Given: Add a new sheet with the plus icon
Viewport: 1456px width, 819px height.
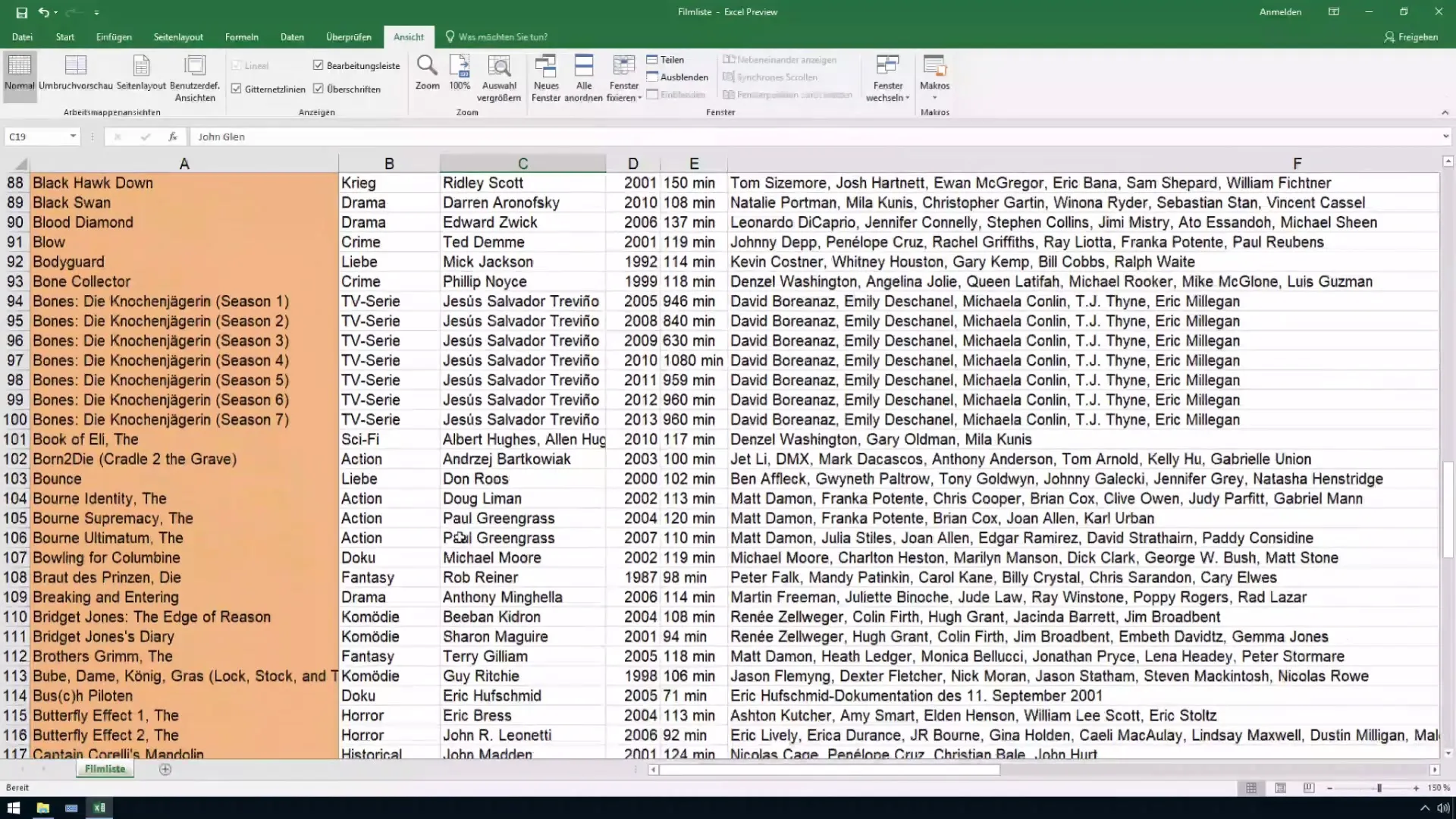Looking at the screenshot, I should click(x=165, y=769).
